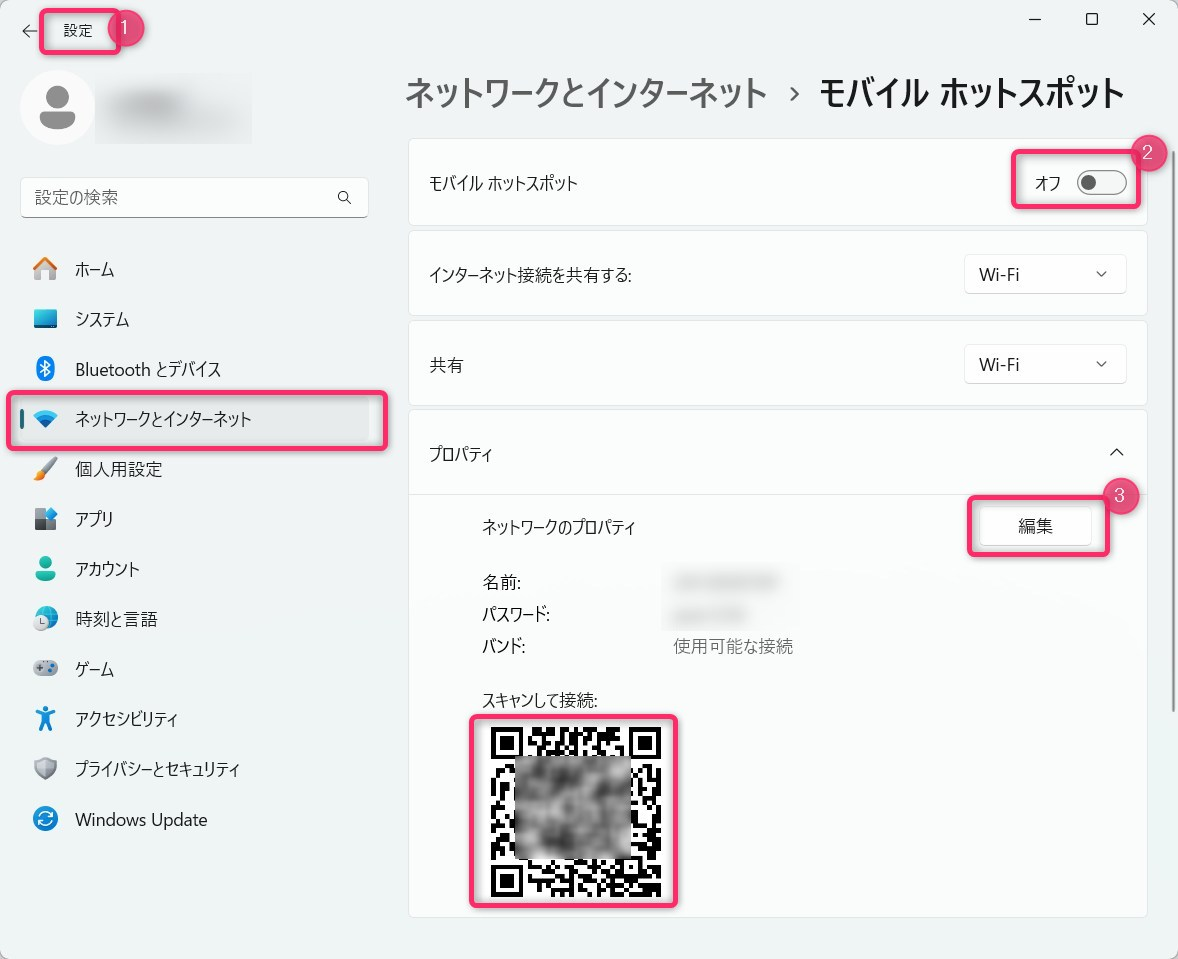This screenshot has height=959, width=1178.
Task: Click the モバイル ホットスポット page title
Action: (971, 93)
